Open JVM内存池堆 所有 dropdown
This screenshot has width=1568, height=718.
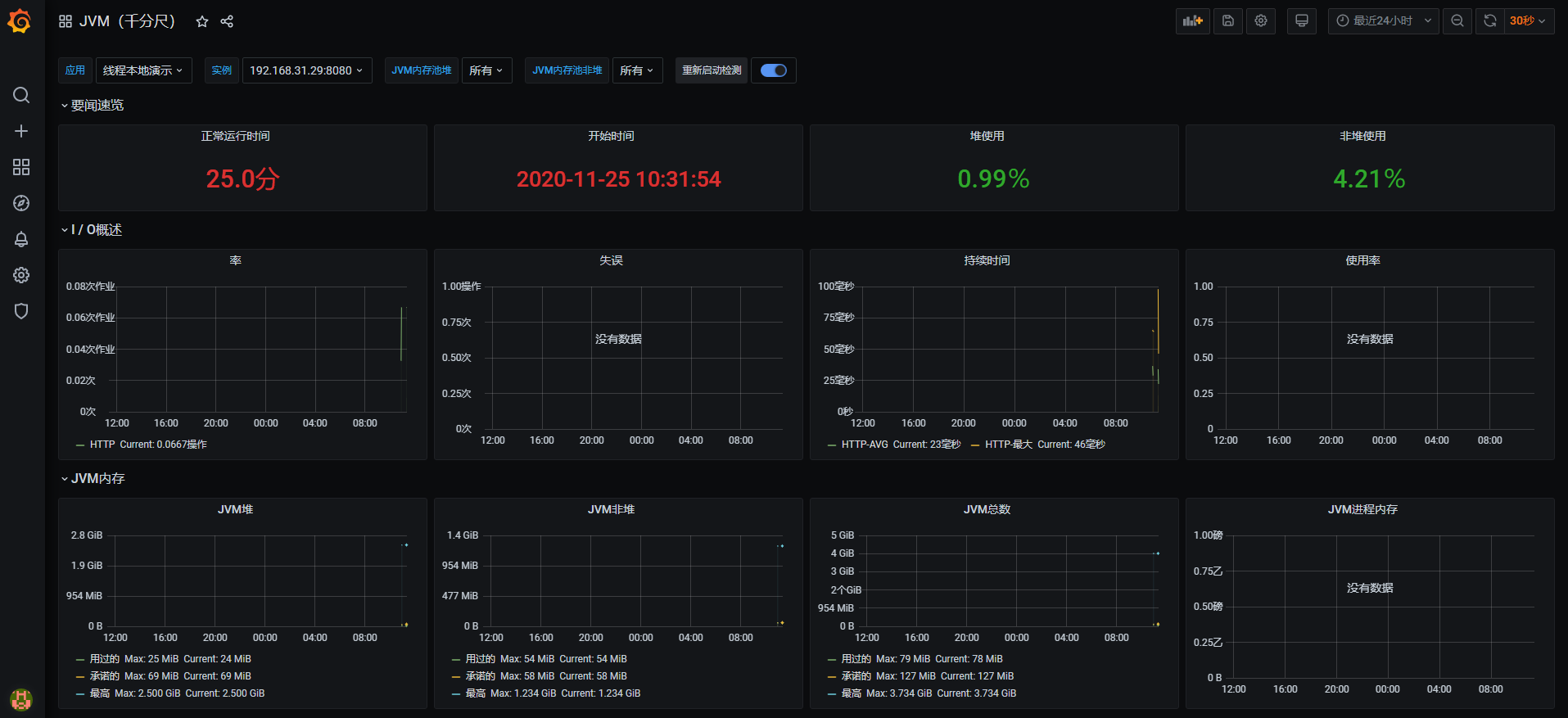pos(486,70)
